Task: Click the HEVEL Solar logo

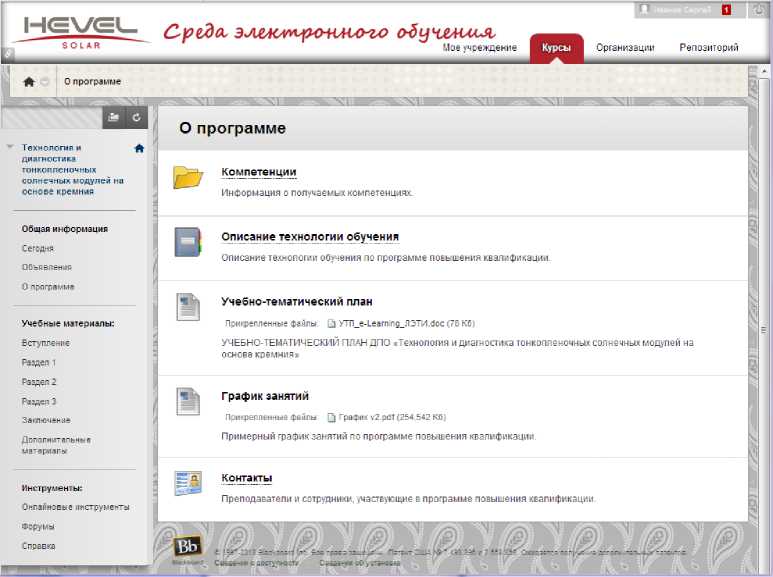Action: pos(81,33)
